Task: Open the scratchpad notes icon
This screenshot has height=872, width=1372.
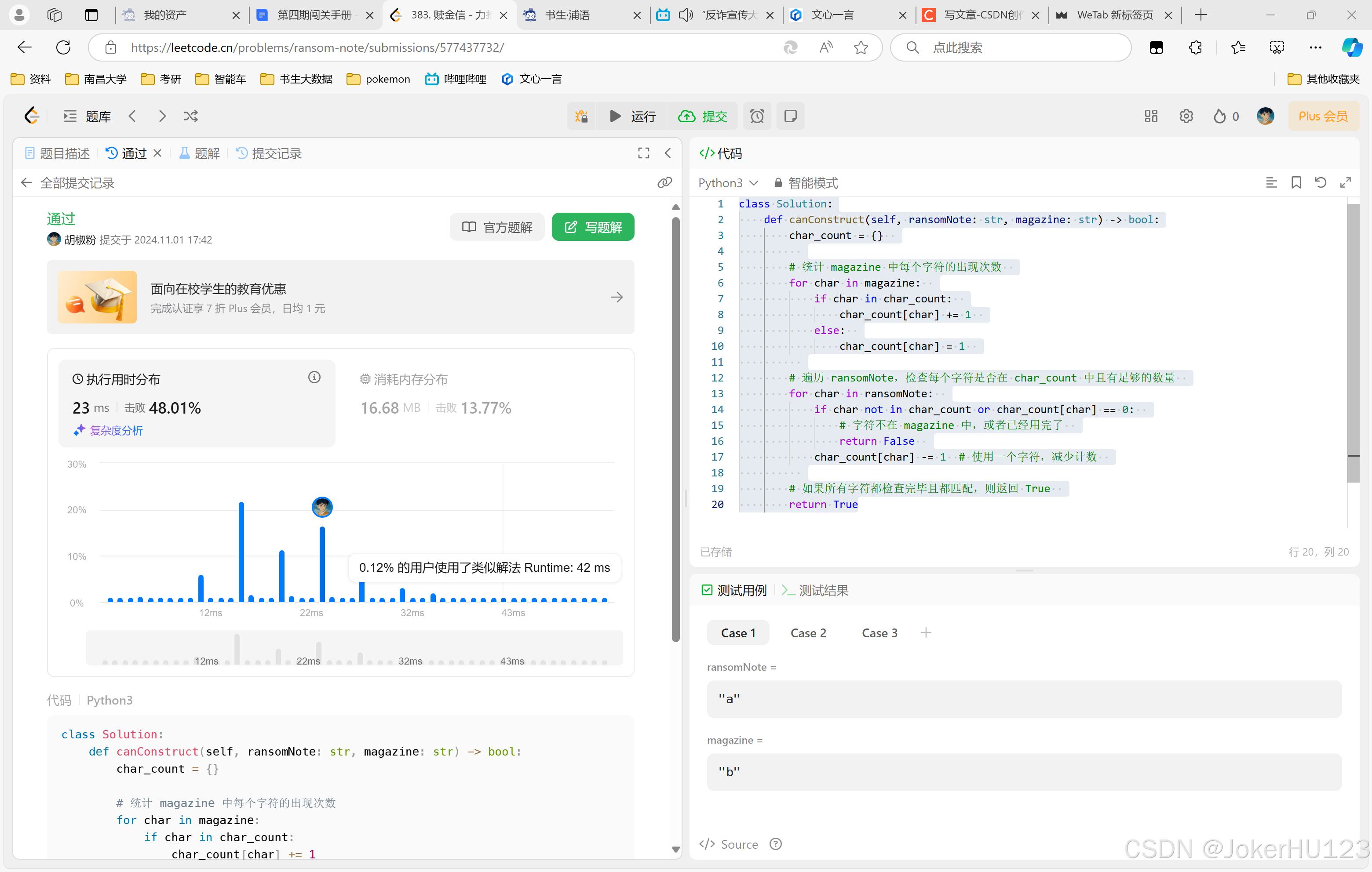Action: click(x=791, y=116)
